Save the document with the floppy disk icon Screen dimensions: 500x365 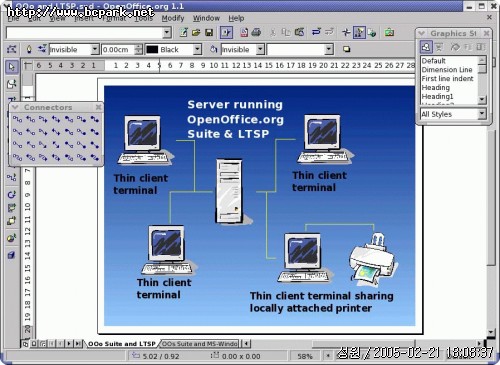[209, 32]
